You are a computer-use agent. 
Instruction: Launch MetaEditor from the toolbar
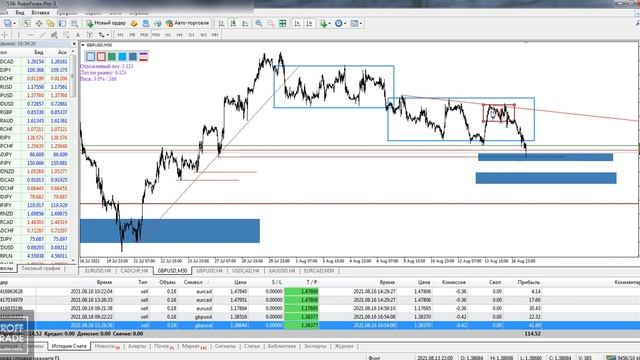coord(134,23)
